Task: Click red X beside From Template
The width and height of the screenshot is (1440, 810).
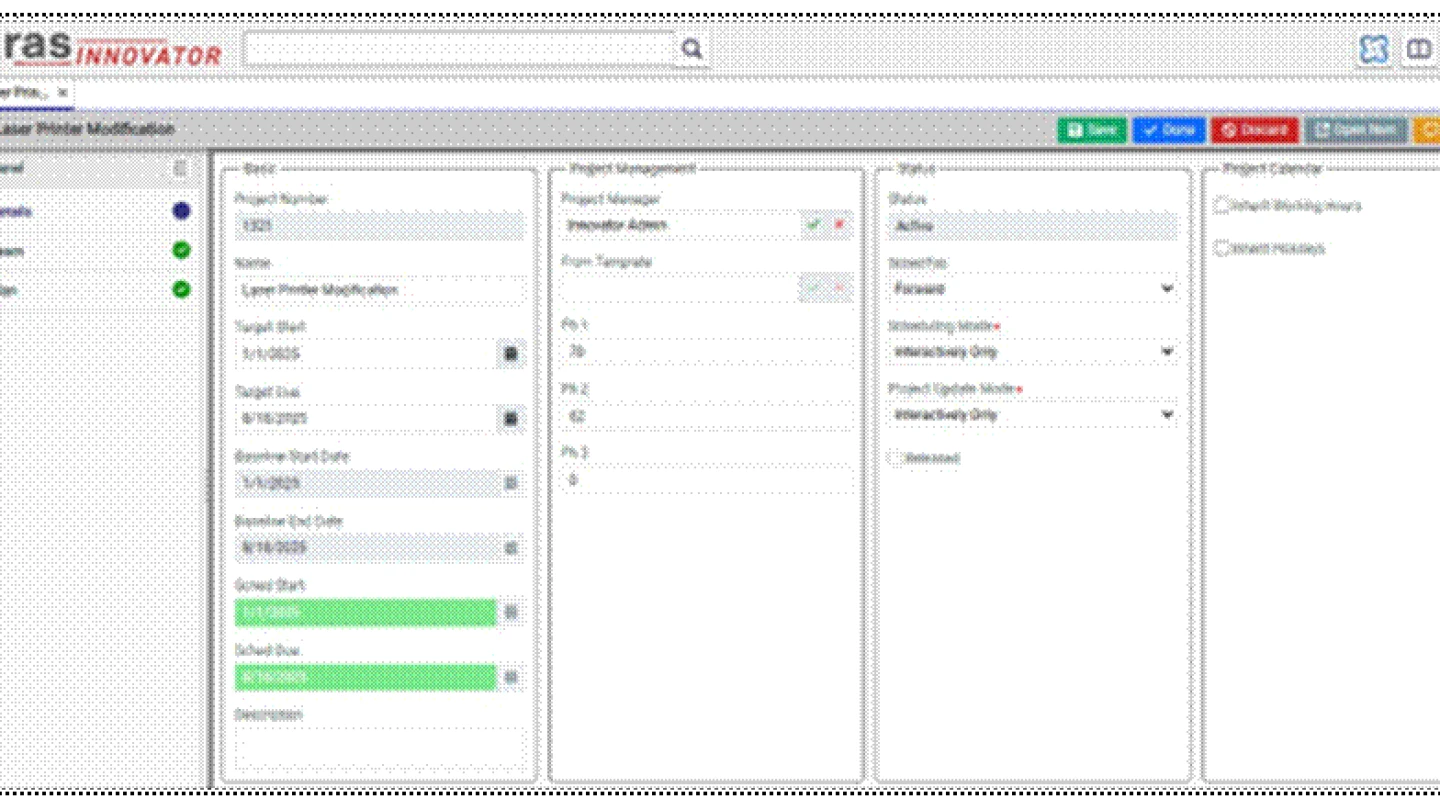Action: pyautogui.click(x=839, y=288)
